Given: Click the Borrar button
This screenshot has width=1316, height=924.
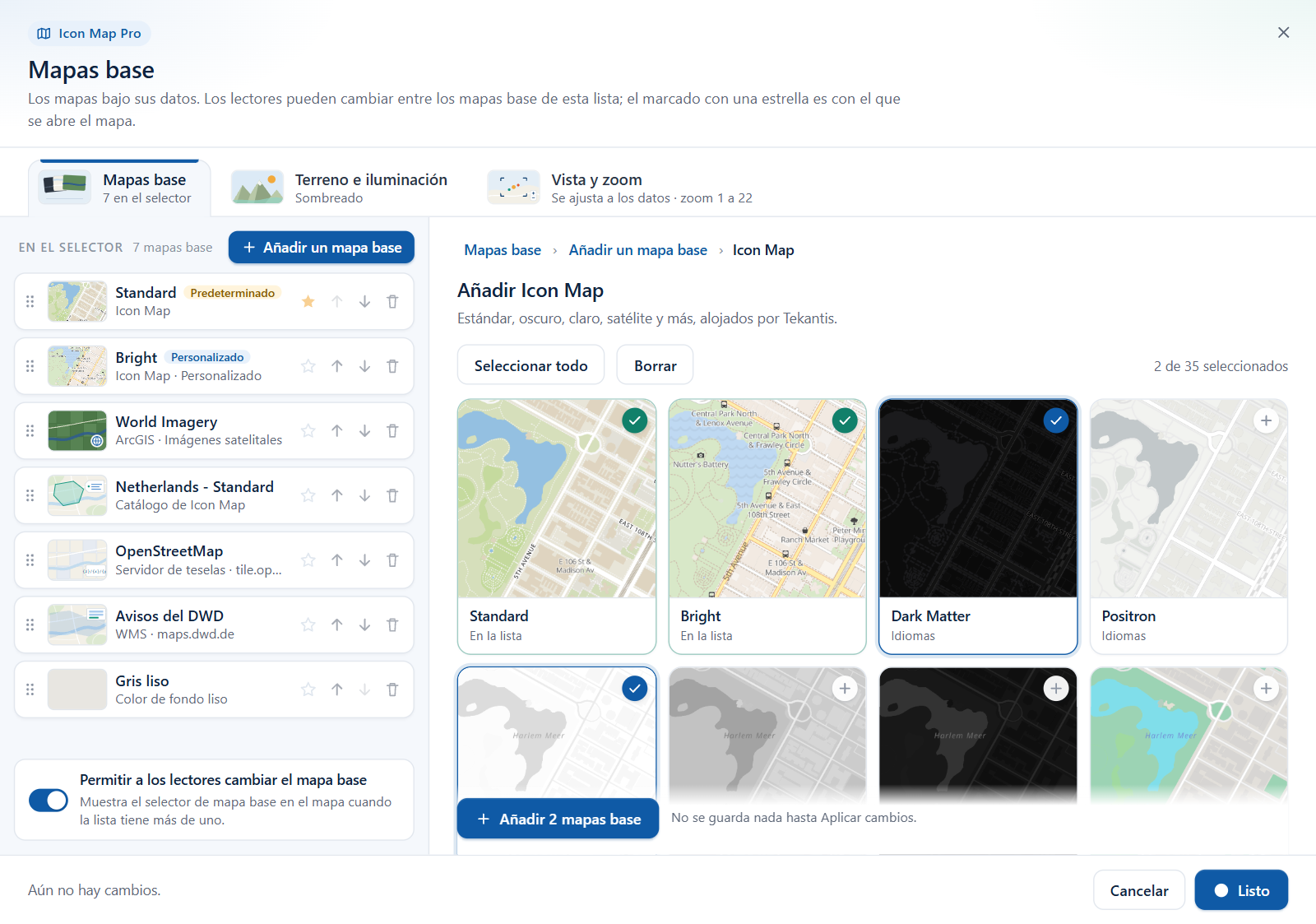Looking at the screenshot, I should [x=656, y=365].
